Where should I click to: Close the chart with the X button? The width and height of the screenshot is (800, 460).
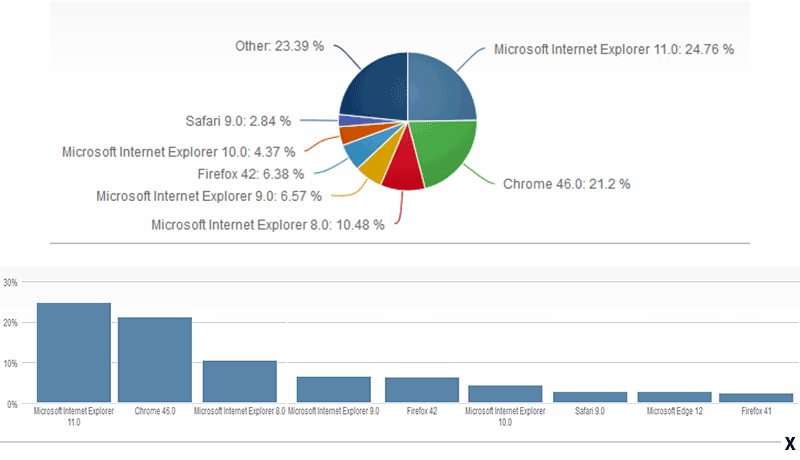point(790,444)
